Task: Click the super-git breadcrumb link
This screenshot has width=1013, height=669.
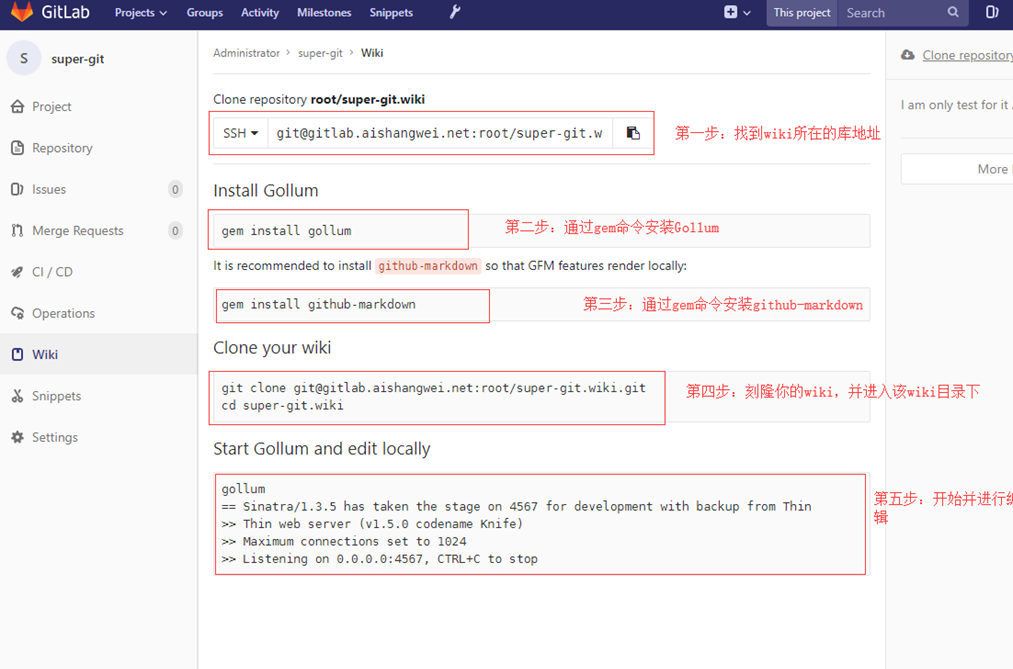Action: (x=320, y=53)
